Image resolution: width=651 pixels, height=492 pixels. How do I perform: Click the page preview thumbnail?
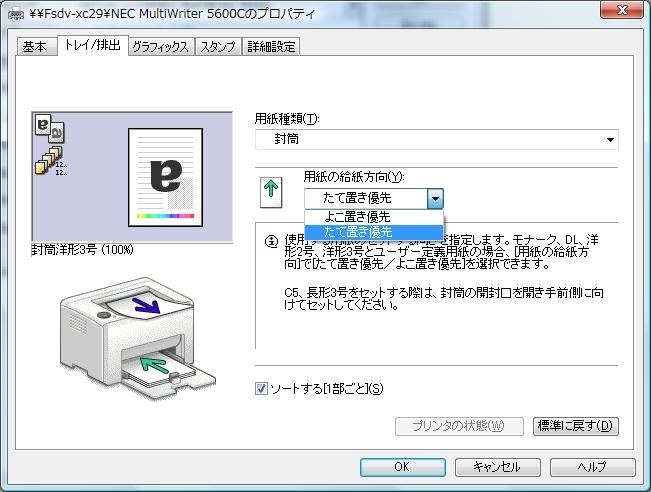point(165,177)
